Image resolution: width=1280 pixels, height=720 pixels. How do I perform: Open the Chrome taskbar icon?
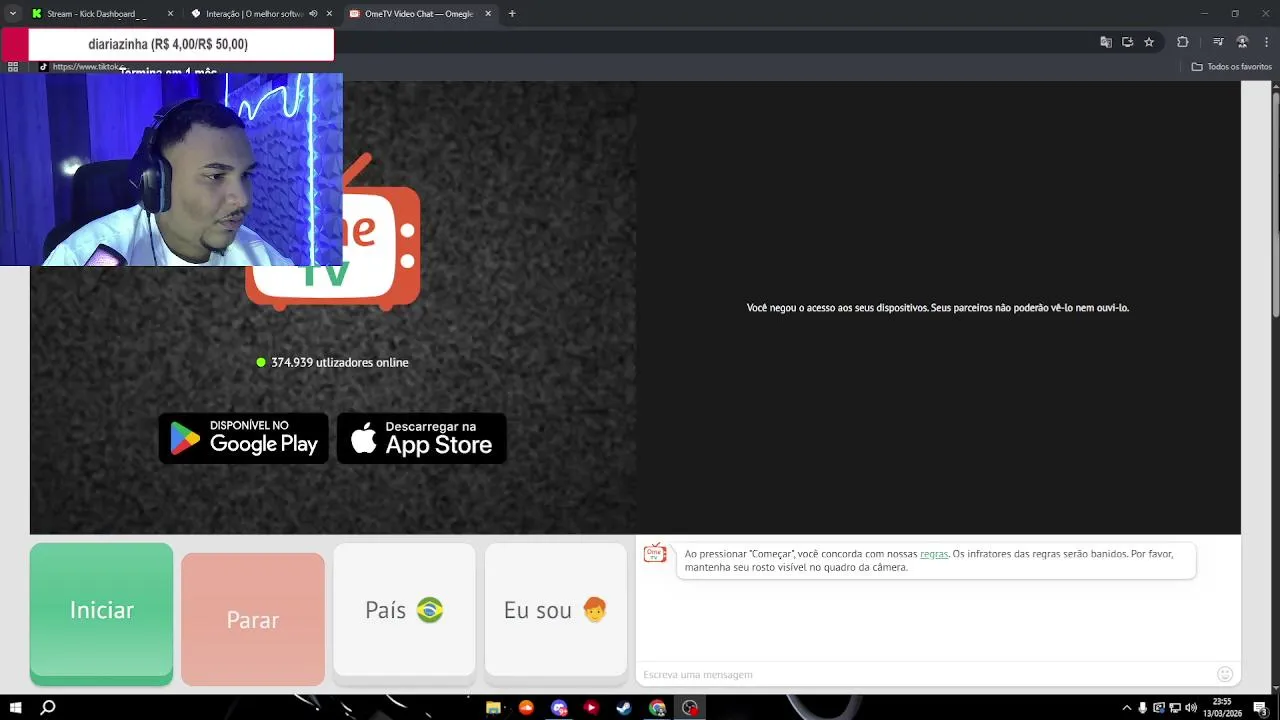[657, 707]
